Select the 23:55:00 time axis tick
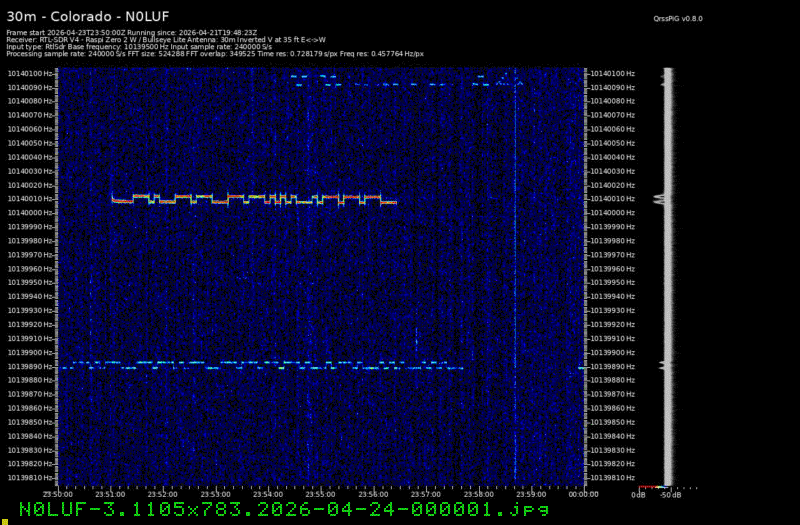800x525 pixels. (320, 493)
